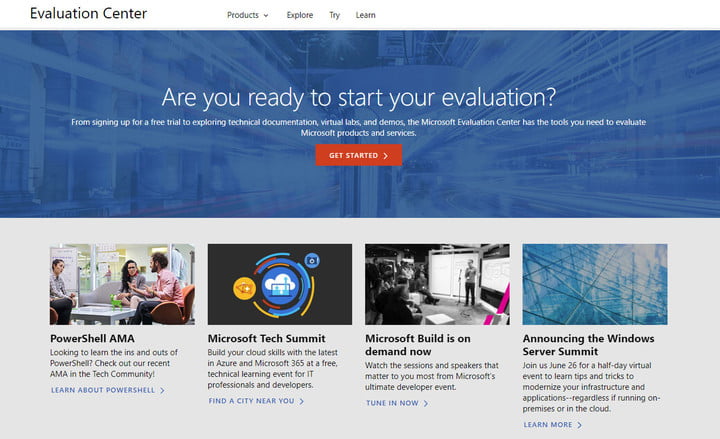Click the chevron next to Products
This screenshot has height=439, width=720.
(x=266, y=16)
